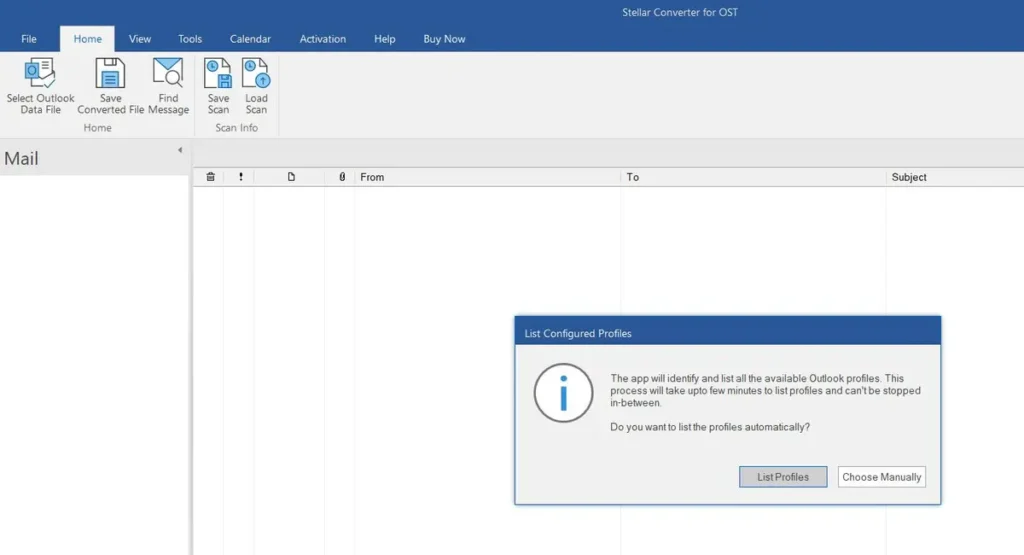Collapse the Mail pane with the arrow
Viewport: 1024px width, 555px height.
[x=180, y=150]
